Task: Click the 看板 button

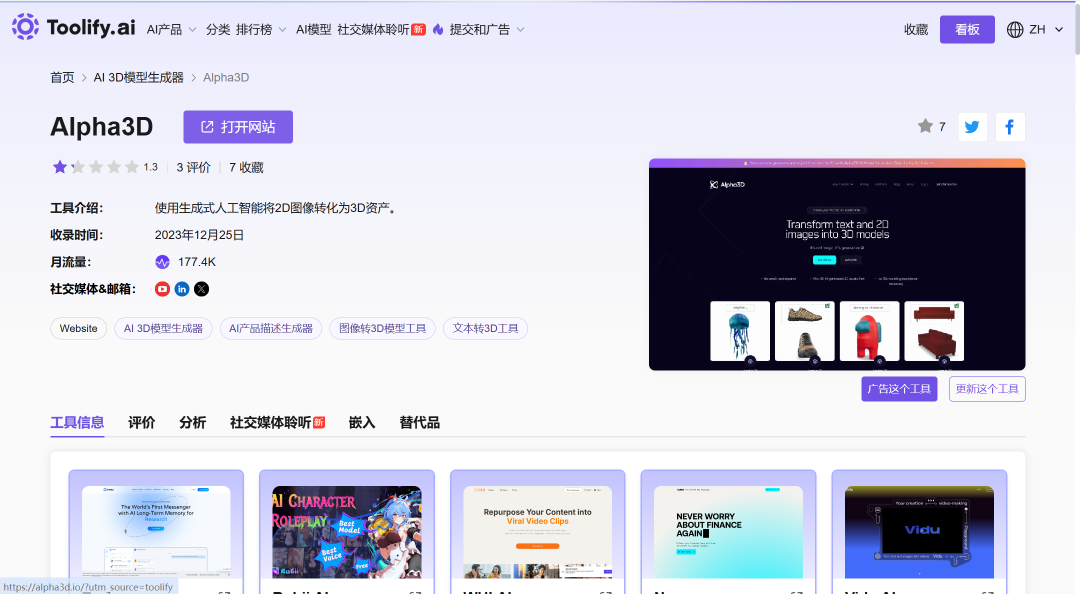Action: 967,30
